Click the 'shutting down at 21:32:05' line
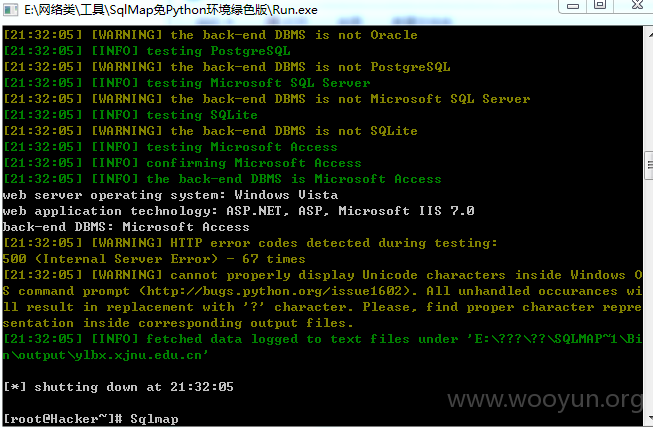The image size is (653, 428). click(118, 387)
